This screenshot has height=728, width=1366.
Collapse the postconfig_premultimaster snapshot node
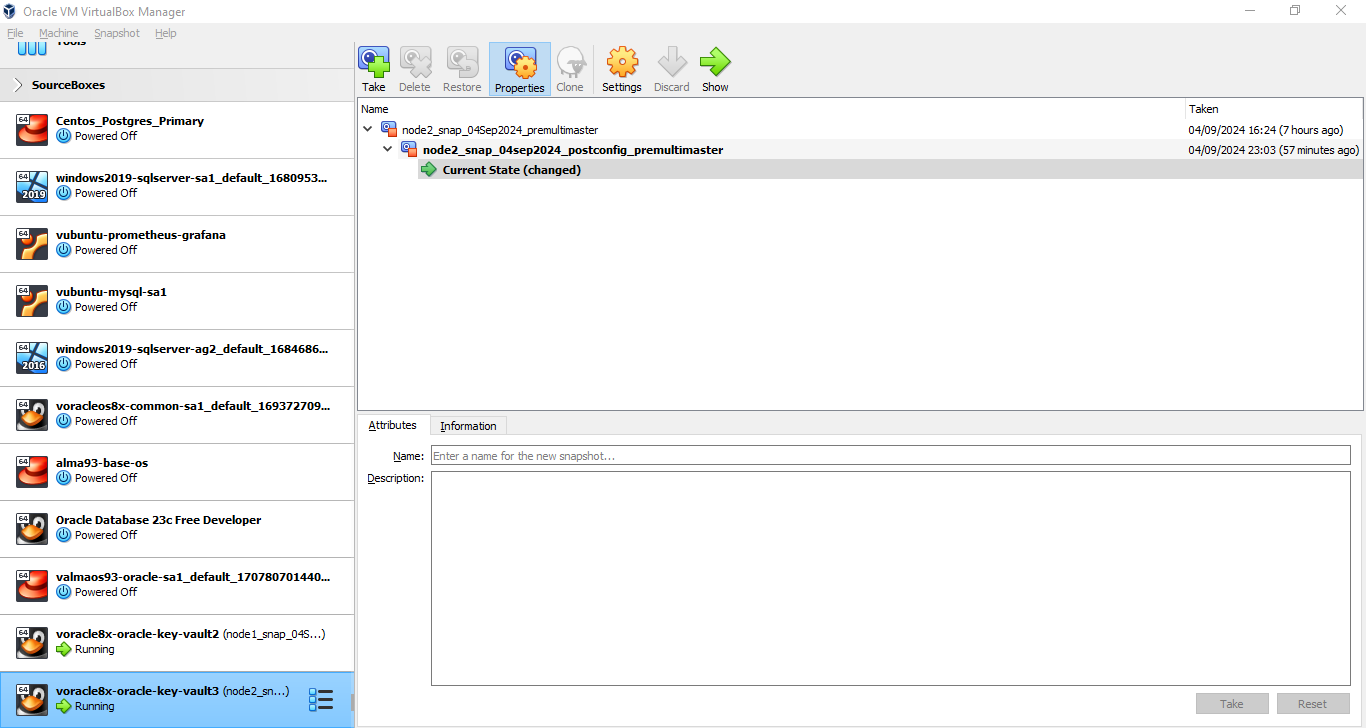click(388, 149)
